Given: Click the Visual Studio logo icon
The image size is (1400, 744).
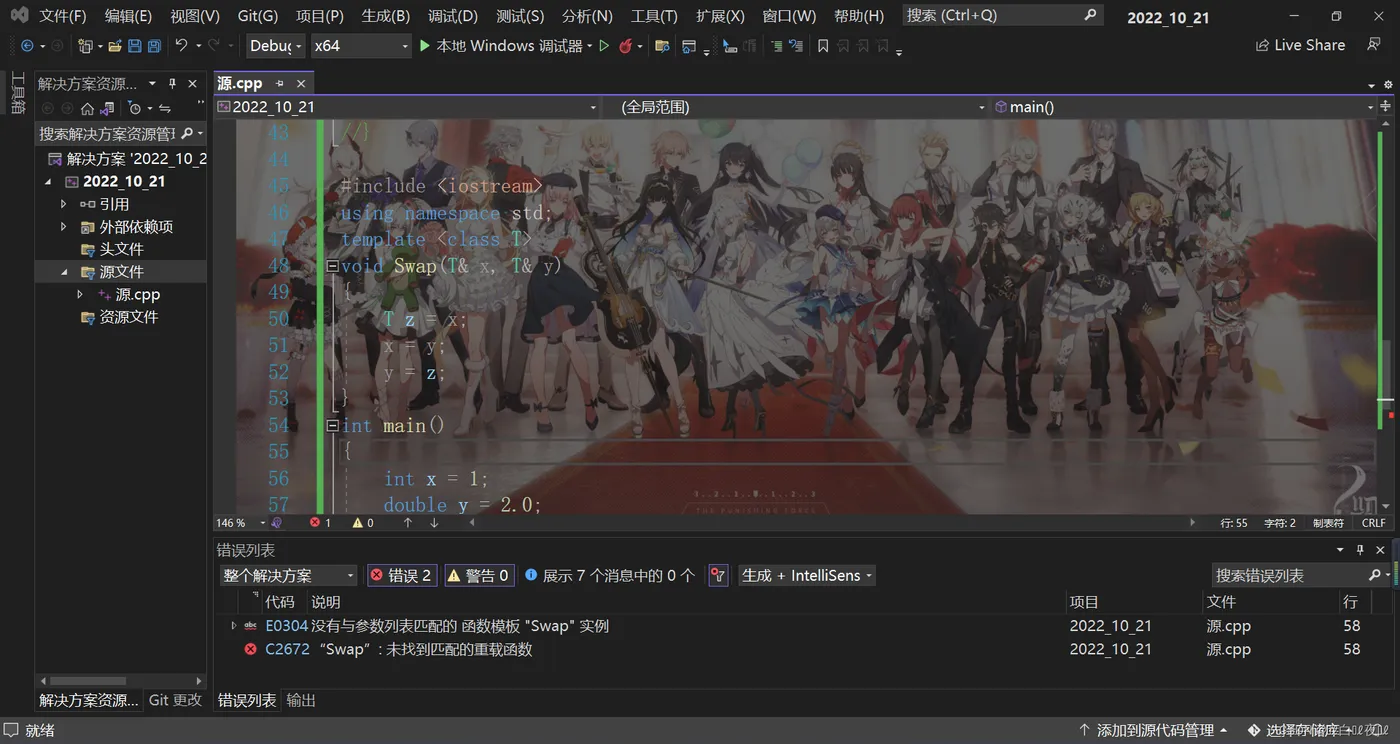Looking at the screenshot, I should click(x=19, y=16).
